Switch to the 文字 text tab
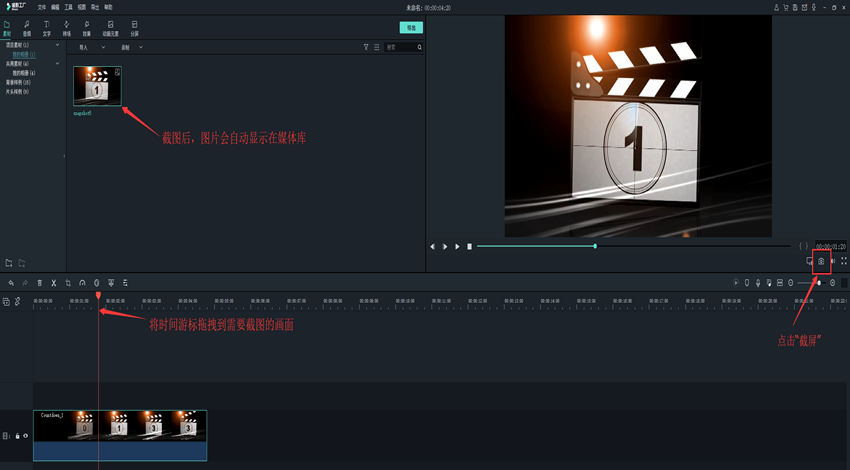The width and height of the screenshot is (850, 470). tap(47, 29)
